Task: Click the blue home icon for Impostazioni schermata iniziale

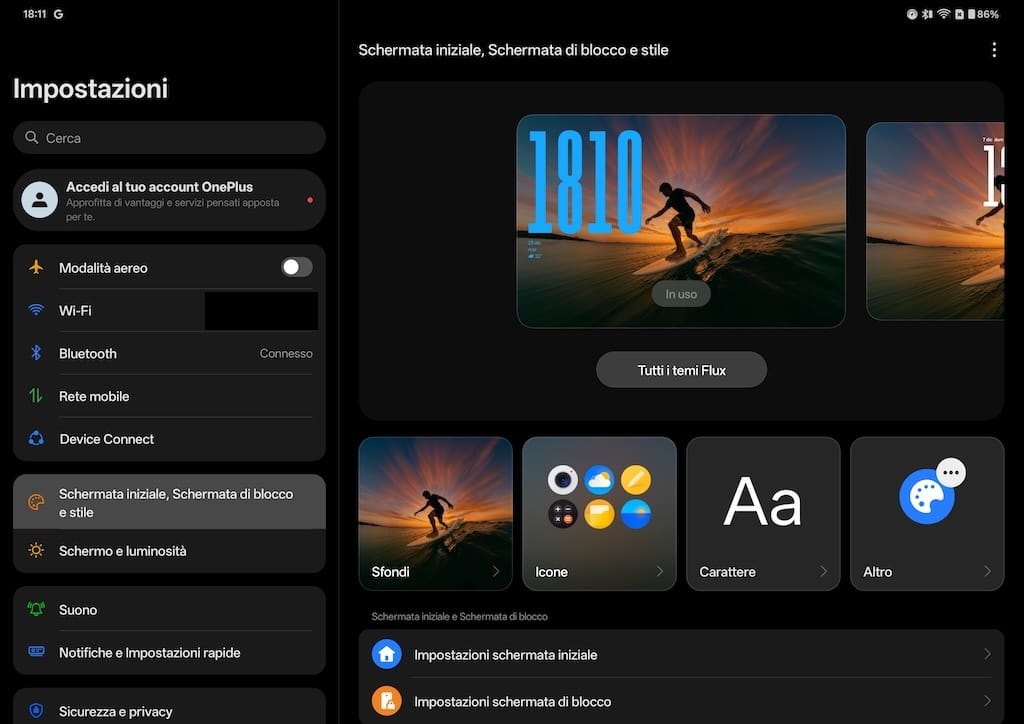Action: [x=386, y=655]
